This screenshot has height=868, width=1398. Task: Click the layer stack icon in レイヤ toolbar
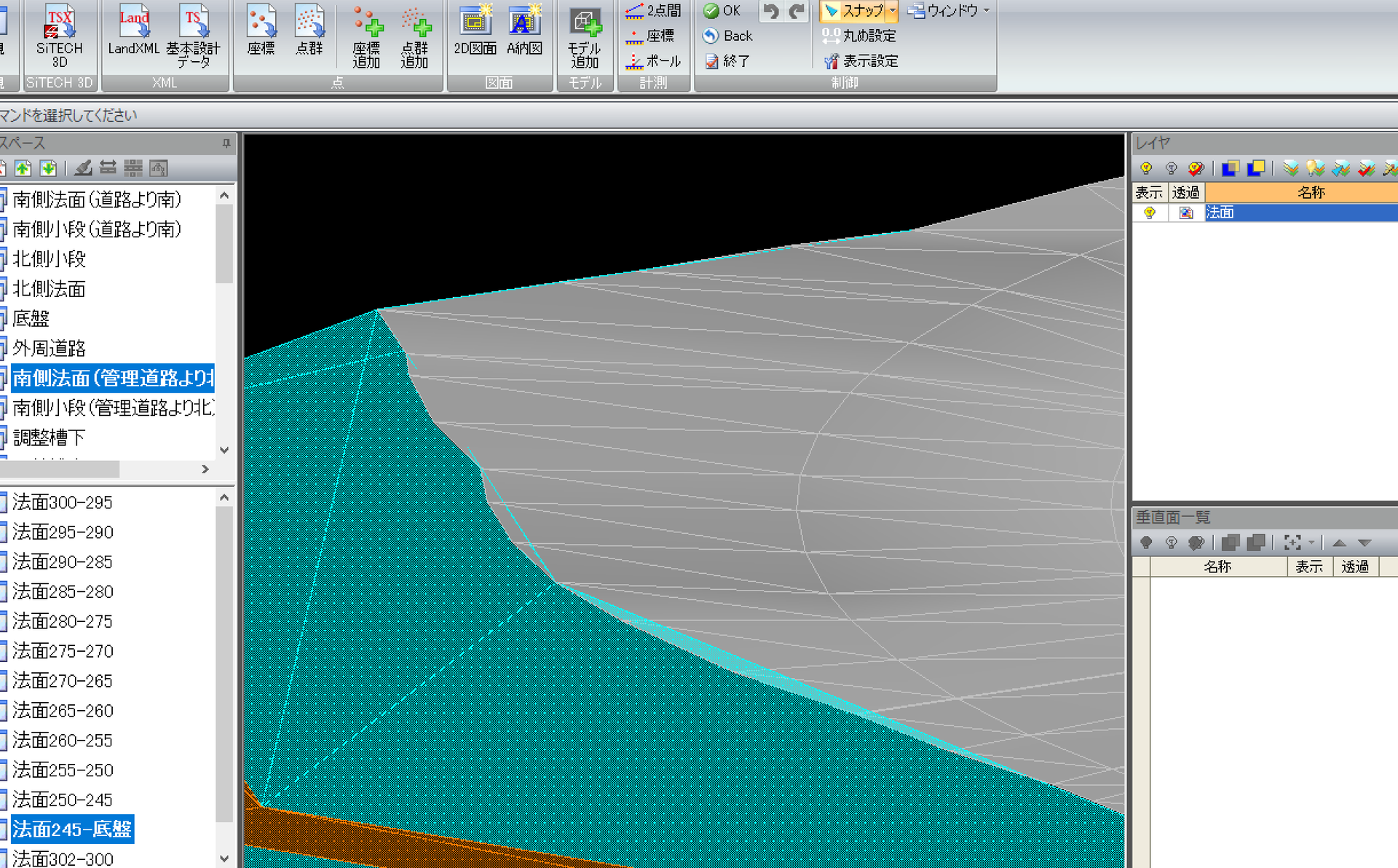coord(1291,169)
